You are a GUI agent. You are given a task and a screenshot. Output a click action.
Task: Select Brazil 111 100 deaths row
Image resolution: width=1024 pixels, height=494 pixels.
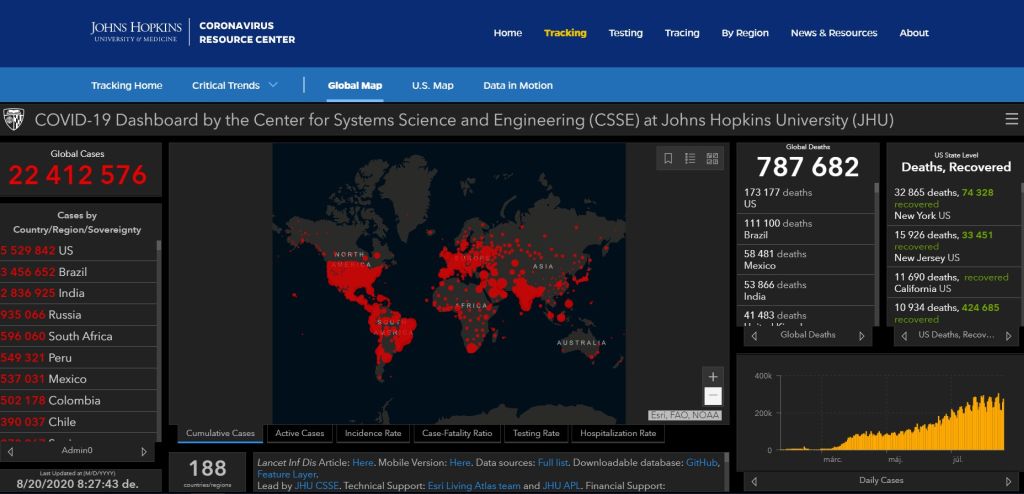pos(805,229)
